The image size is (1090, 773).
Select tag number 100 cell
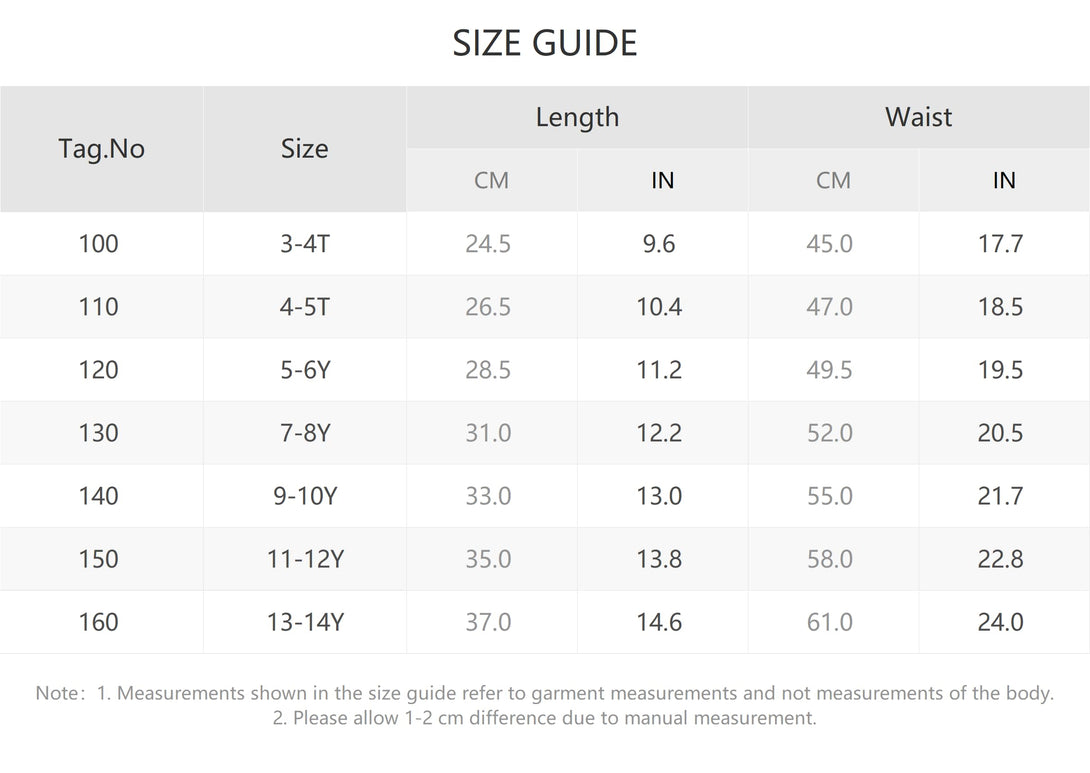[x=98, y=244]
